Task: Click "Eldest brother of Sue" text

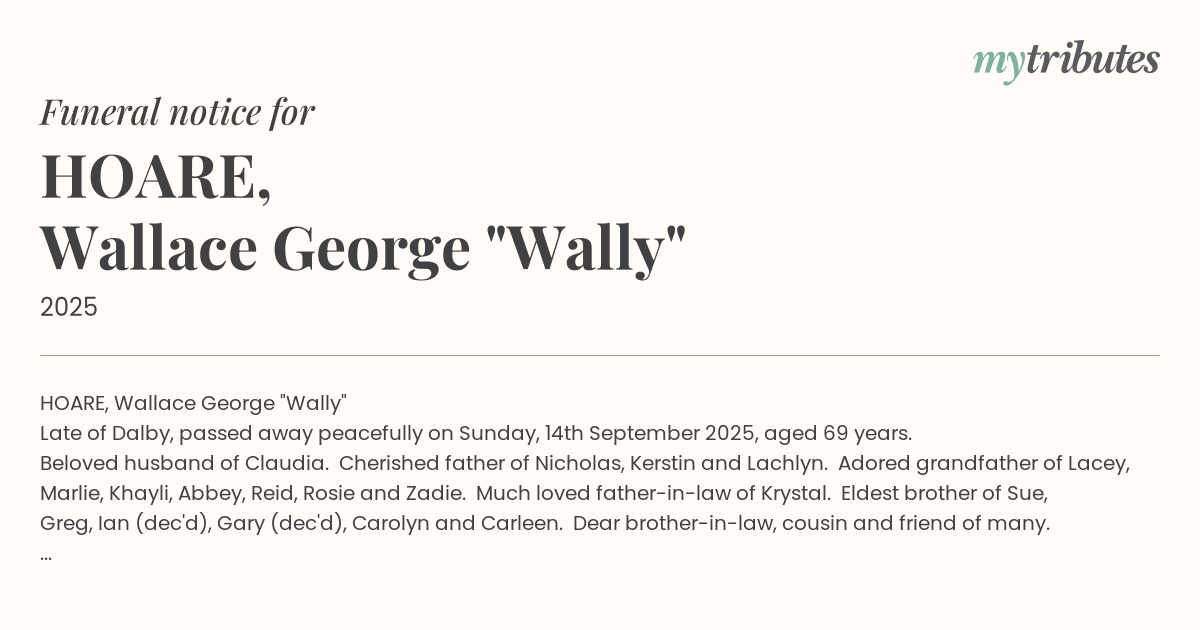Action: point(944,494)
